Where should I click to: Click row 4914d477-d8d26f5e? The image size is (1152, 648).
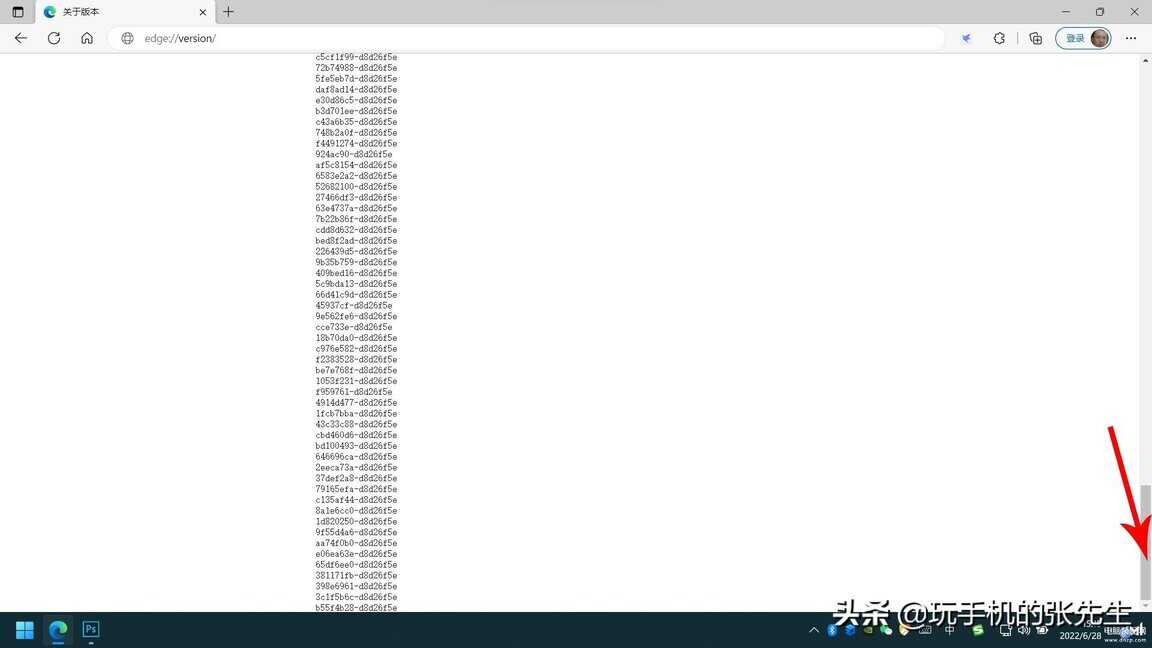coord(356,403)
